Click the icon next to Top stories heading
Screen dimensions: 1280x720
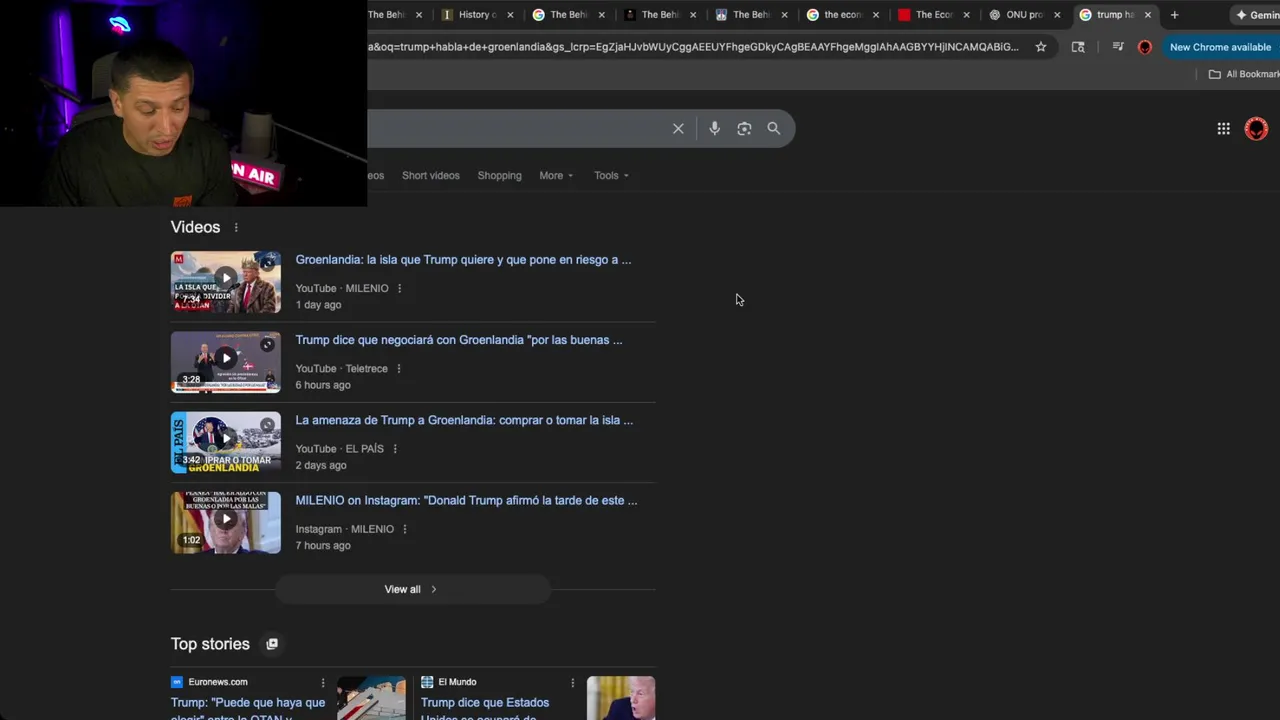[x=272, y=644]
